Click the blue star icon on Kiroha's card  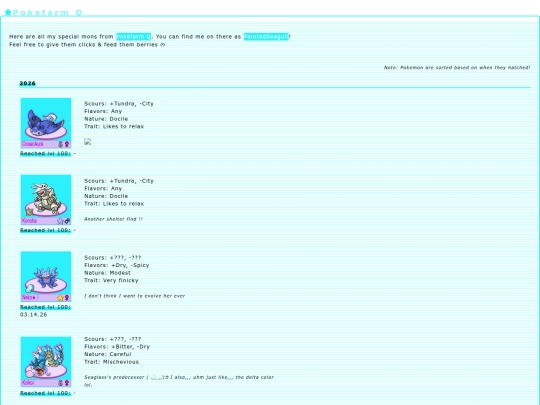tap(60, 221)
